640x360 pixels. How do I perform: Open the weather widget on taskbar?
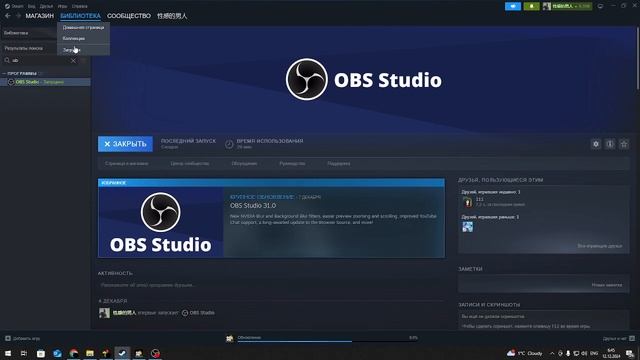[525, 353]
